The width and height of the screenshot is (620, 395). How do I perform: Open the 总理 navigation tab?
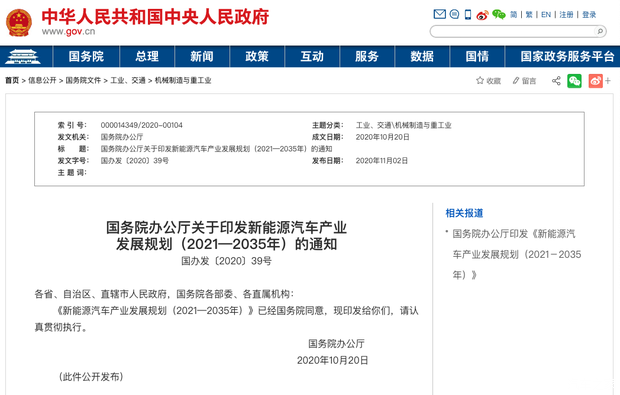[x=147, y=57]
